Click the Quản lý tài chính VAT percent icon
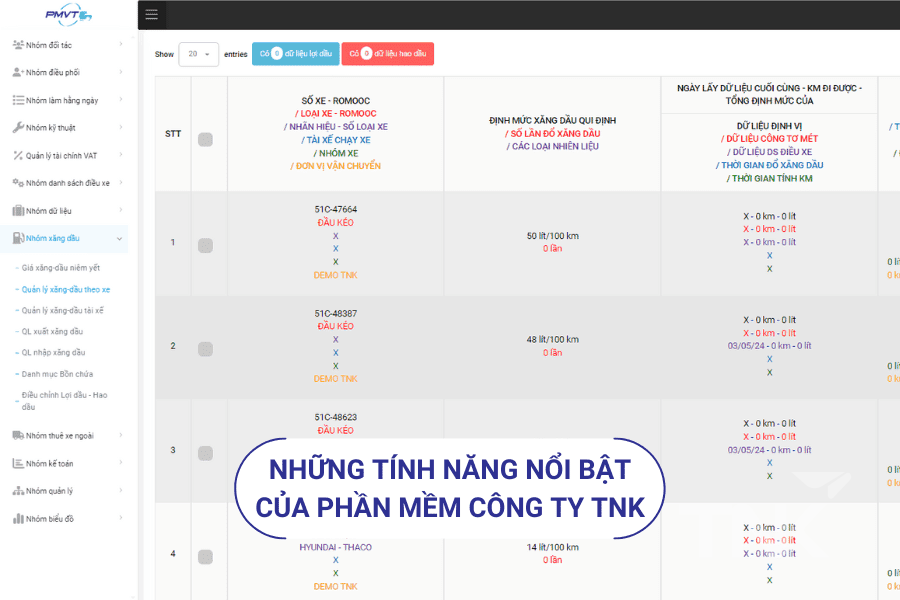900x600 pixels. point(18,156)
